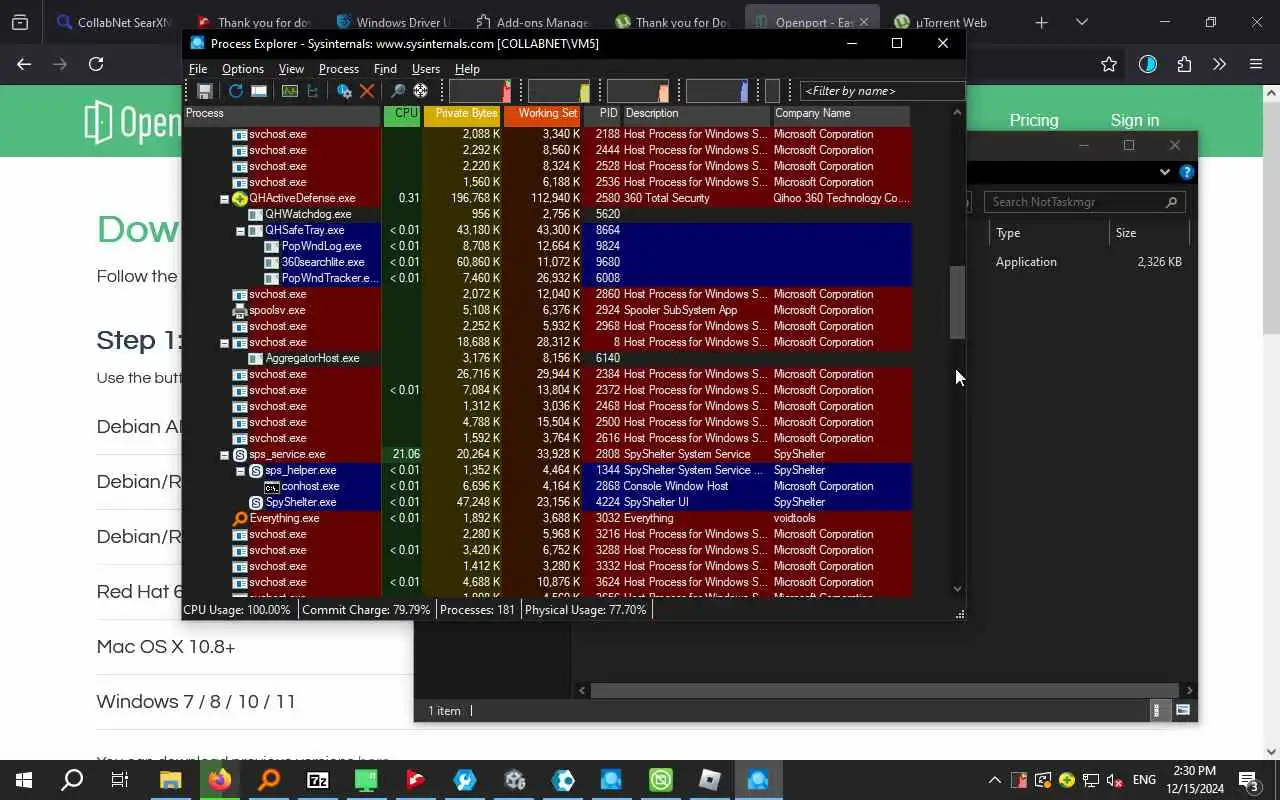Click the Find Handle or DLL magnifier icon
Image resolution: width=1280 pixels, height=800 pixels.
click(x=398, y=91)
